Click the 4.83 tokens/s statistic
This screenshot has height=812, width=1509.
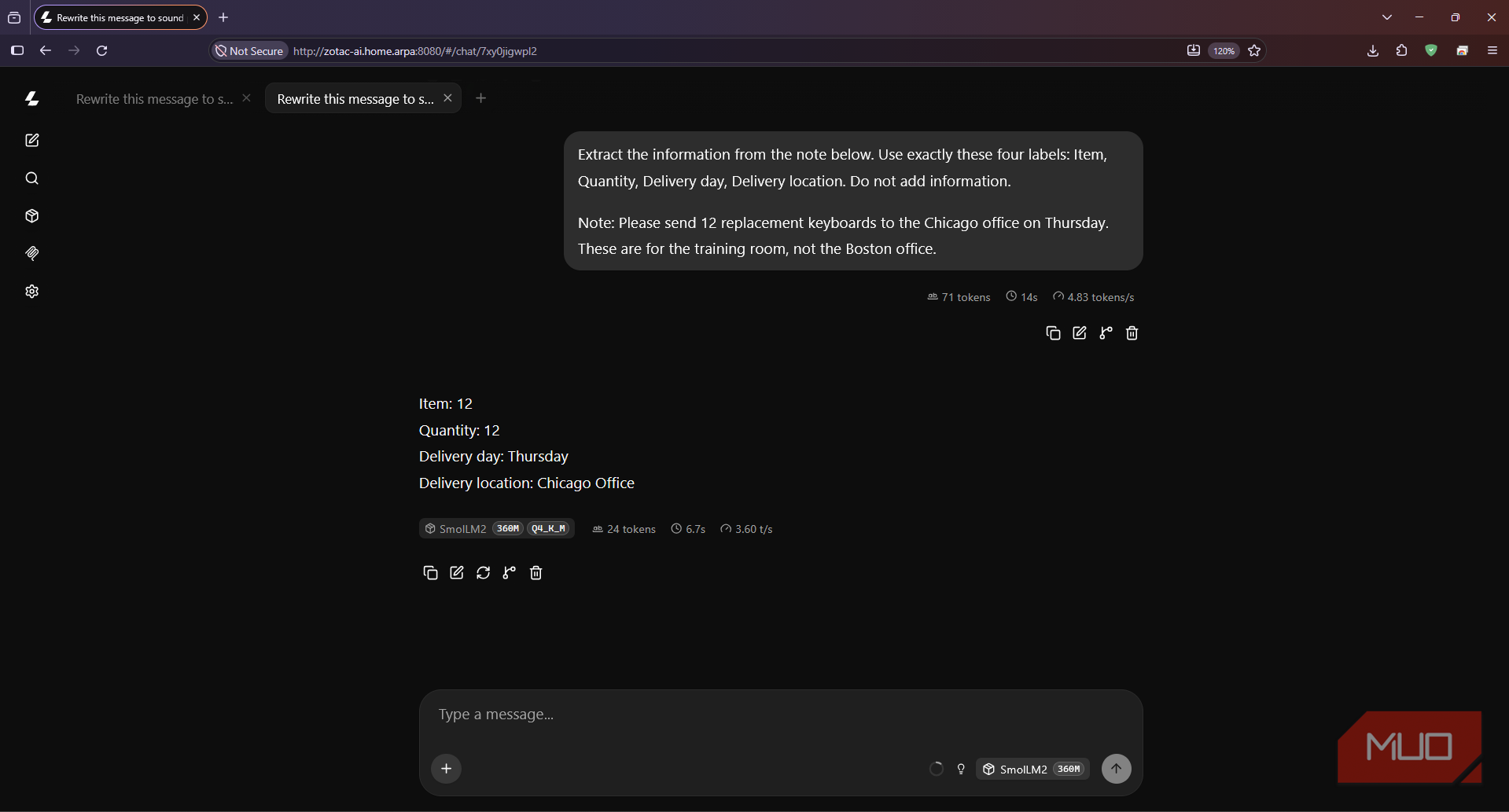point(1094,297)
